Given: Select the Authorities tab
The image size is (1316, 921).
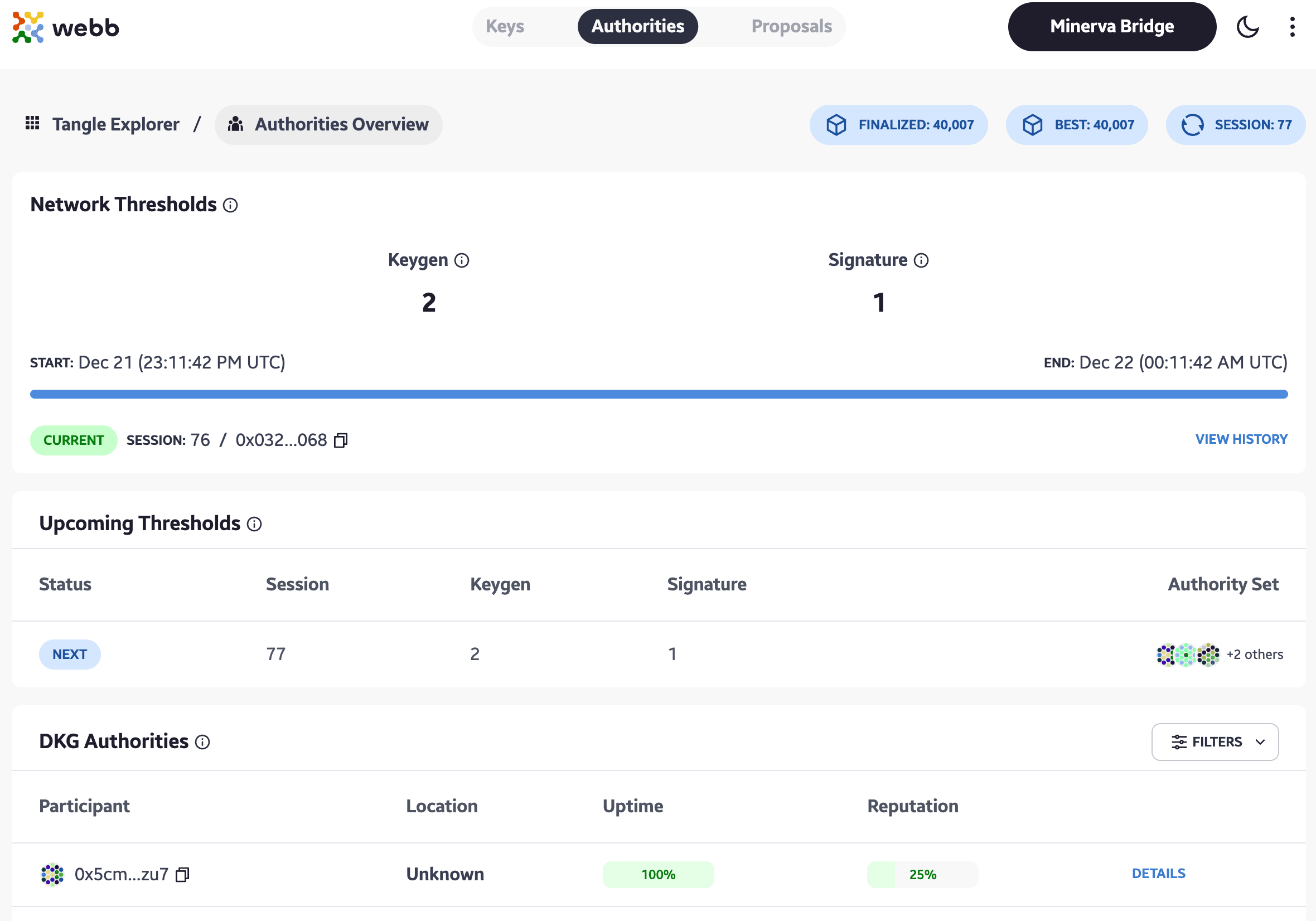Looking at the screenshot, I should (639, 27).
